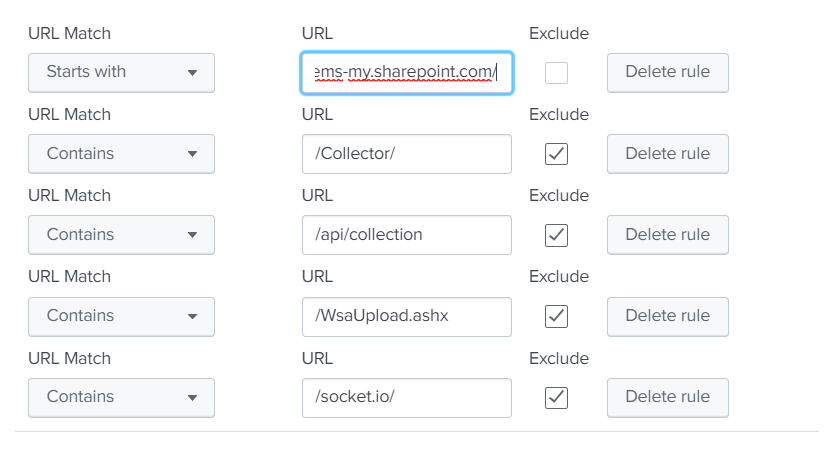Open URL Match dropdown for /WsaUpload.ashx rule
This screenshot has height=453, width=829.
121,315
